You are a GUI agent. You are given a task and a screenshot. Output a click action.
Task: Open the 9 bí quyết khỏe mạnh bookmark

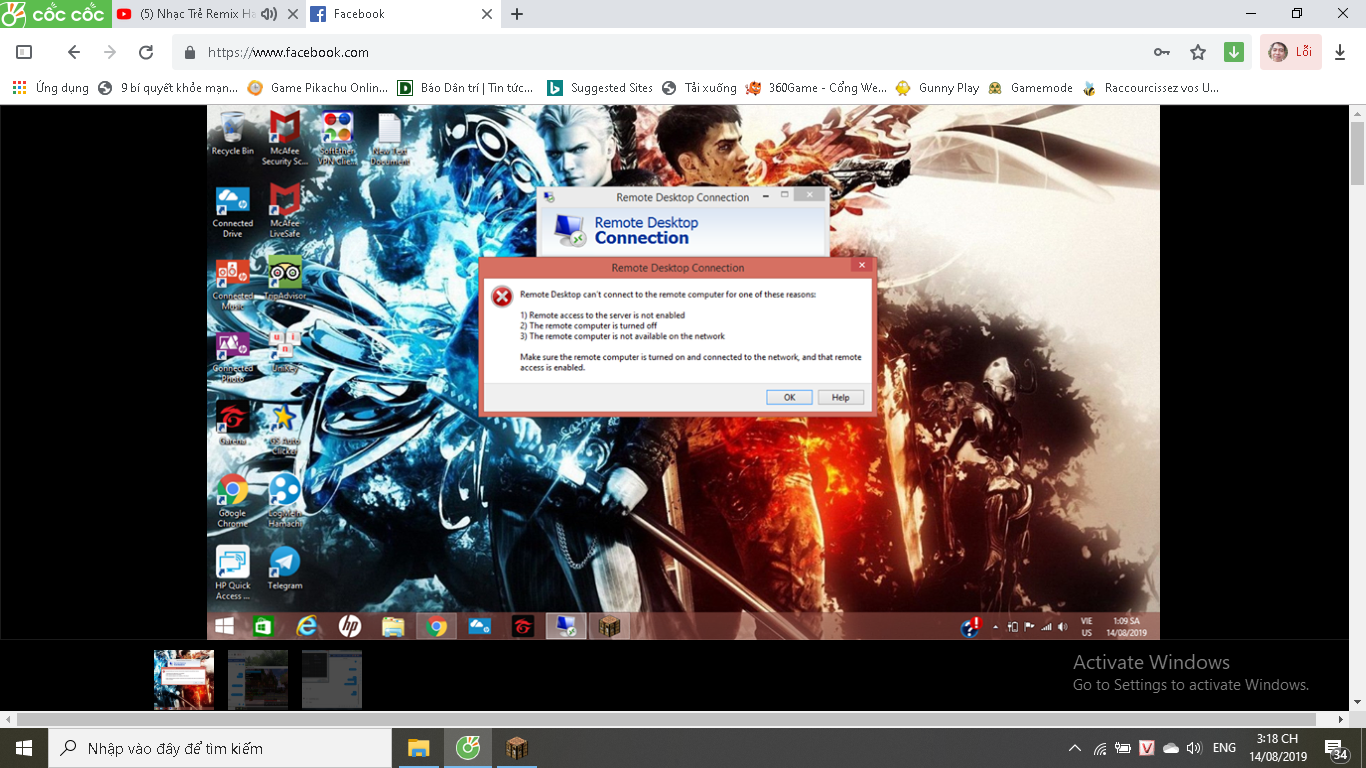tap(168, 88)
